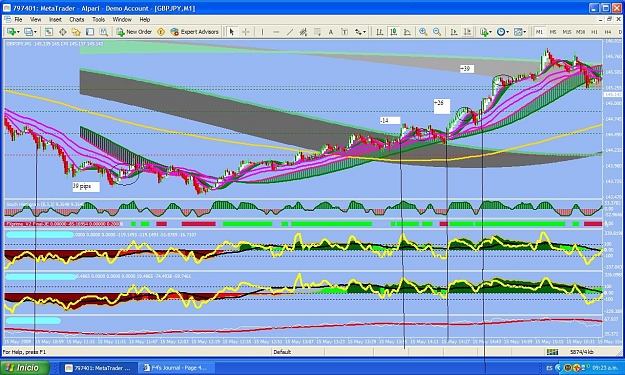Expand the periods dropdown arrow
Image resolution: width=625 pixels, height=375 pixels.
click(507, 32)
